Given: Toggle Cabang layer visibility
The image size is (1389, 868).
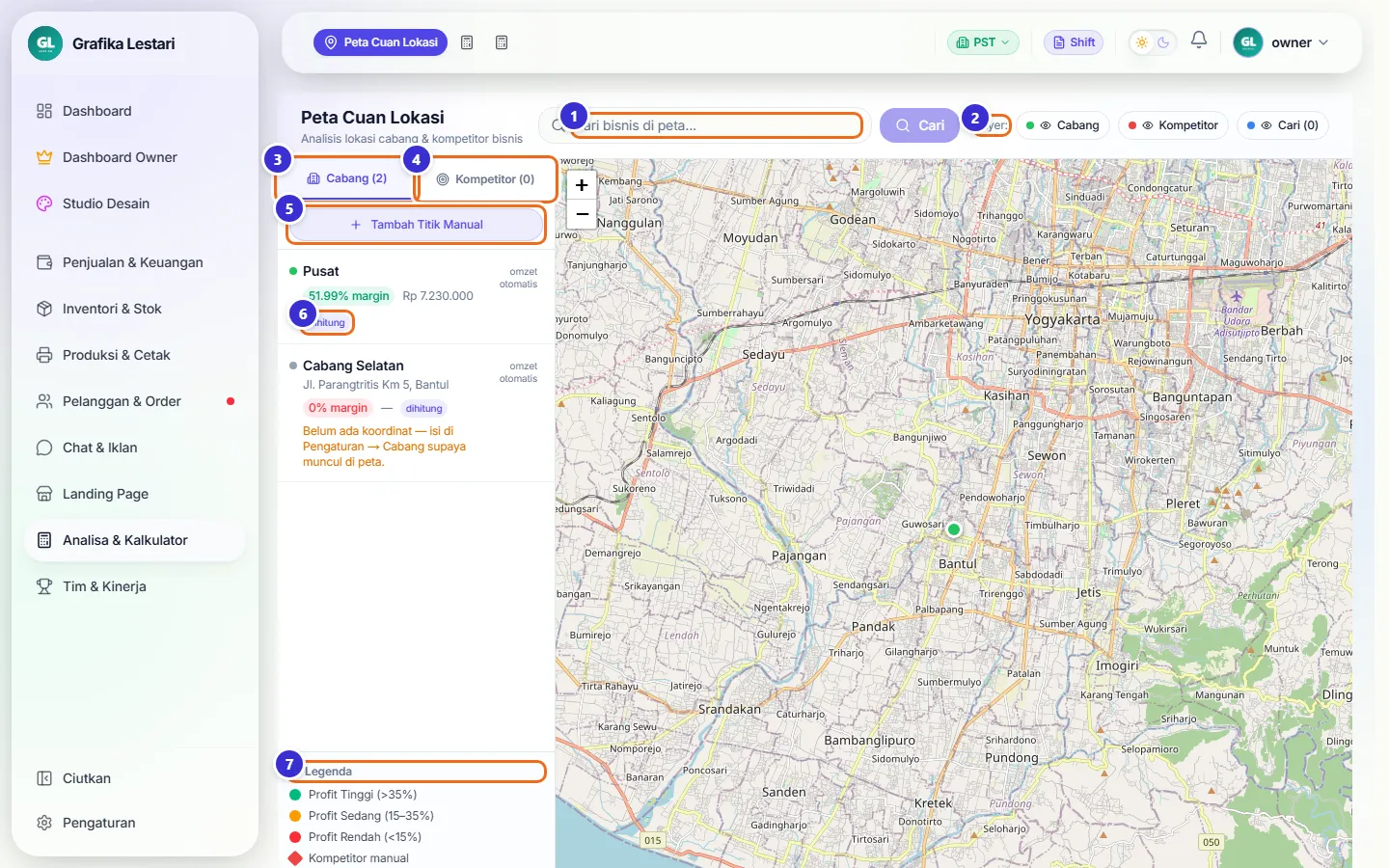Looking at the screenshot, I should pyautogui.click(x=1063, y=125).
